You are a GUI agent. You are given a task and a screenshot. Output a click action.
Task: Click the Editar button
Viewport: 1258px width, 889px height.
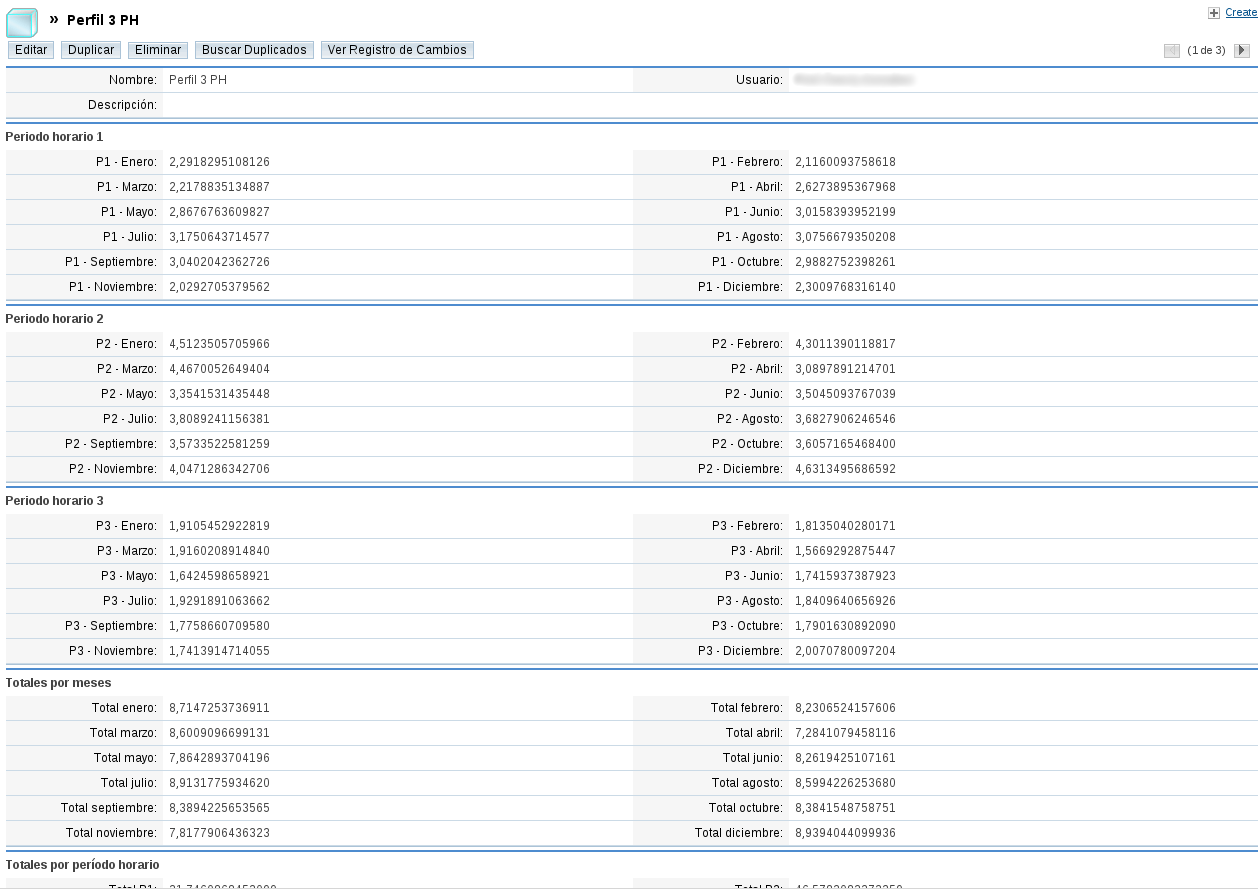pyautogui.click(x=29, y=49)
